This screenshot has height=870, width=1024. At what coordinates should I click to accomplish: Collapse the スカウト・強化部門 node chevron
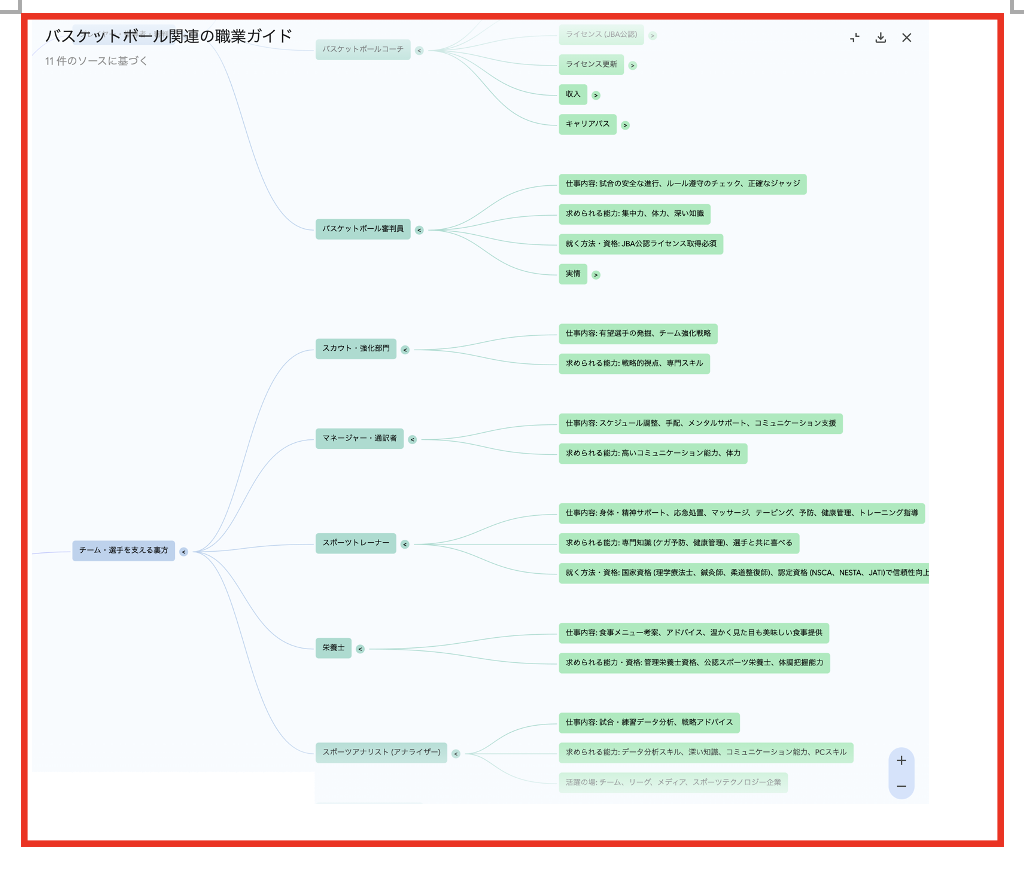click(x=405, y=349)
